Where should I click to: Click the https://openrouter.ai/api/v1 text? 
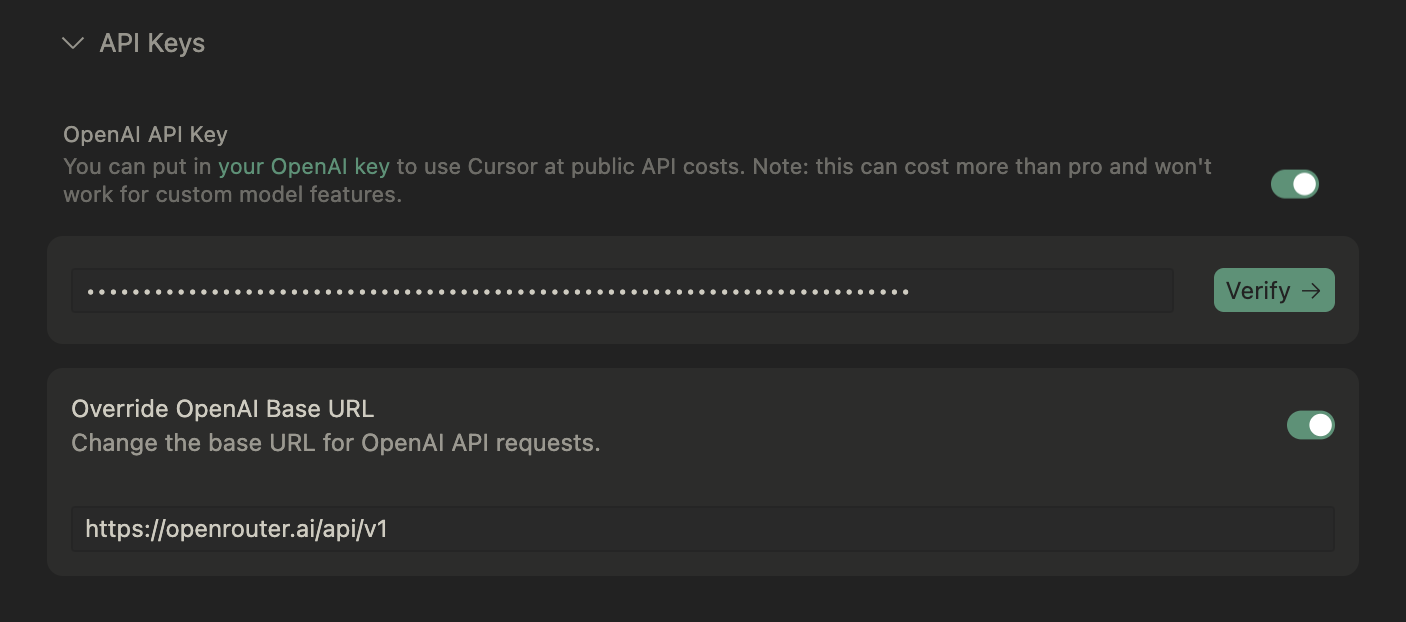(236, 528)
